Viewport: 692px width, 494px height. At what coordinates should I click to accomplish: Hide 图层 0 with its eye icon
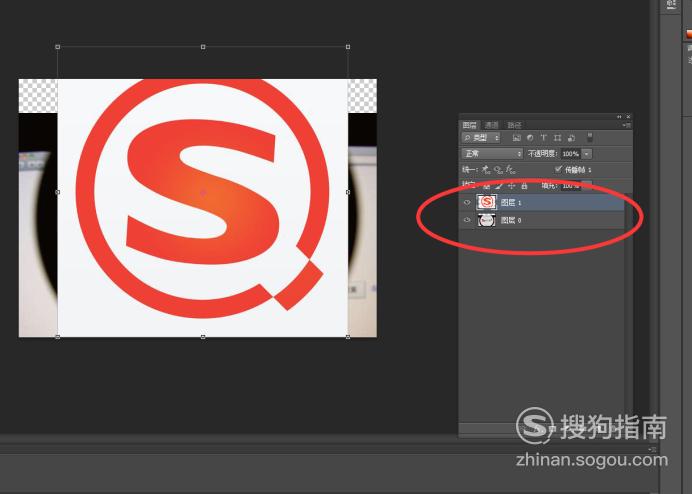467,220
